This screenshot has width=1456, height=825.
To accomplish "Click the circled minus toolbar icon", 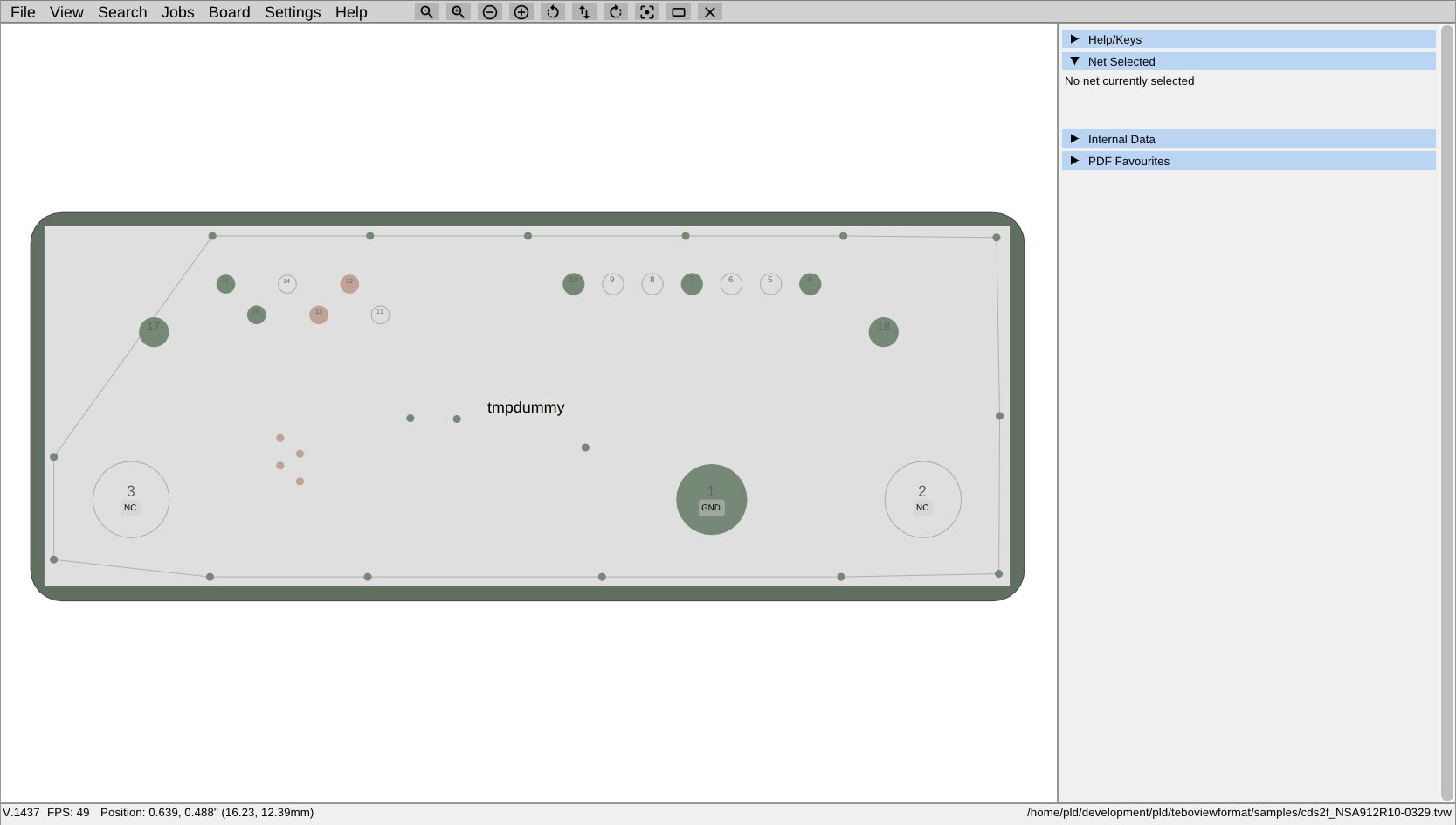I will [x=490, y=12].
